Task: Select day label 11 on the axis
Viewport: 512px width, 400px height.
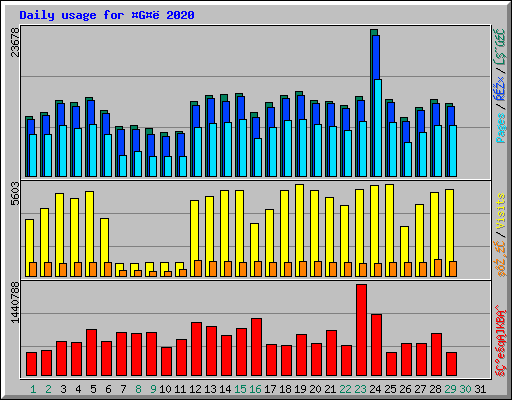Action: (x=180, y=389)
